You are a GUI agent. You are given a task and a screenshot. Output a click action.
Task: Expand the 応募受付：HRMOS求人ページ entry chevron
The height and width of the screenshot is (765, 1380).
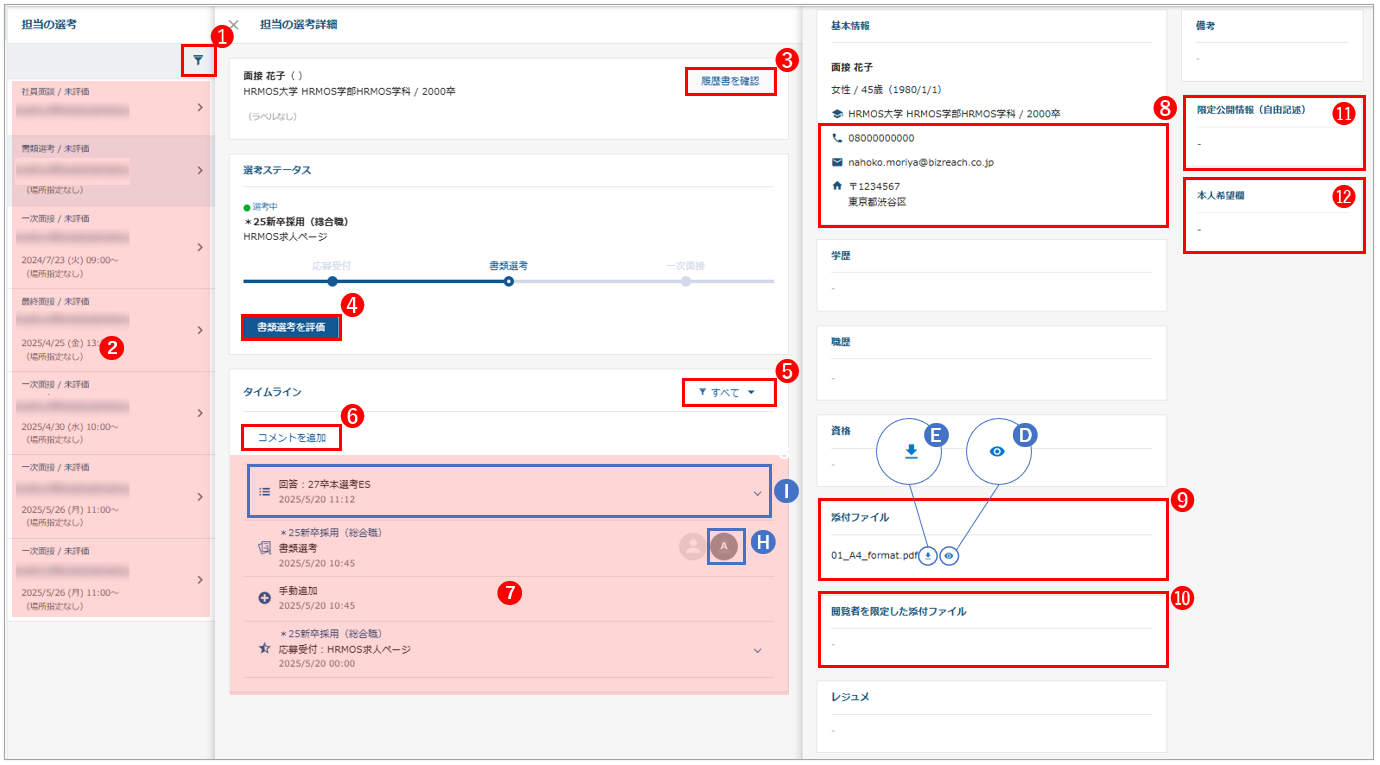757,650
